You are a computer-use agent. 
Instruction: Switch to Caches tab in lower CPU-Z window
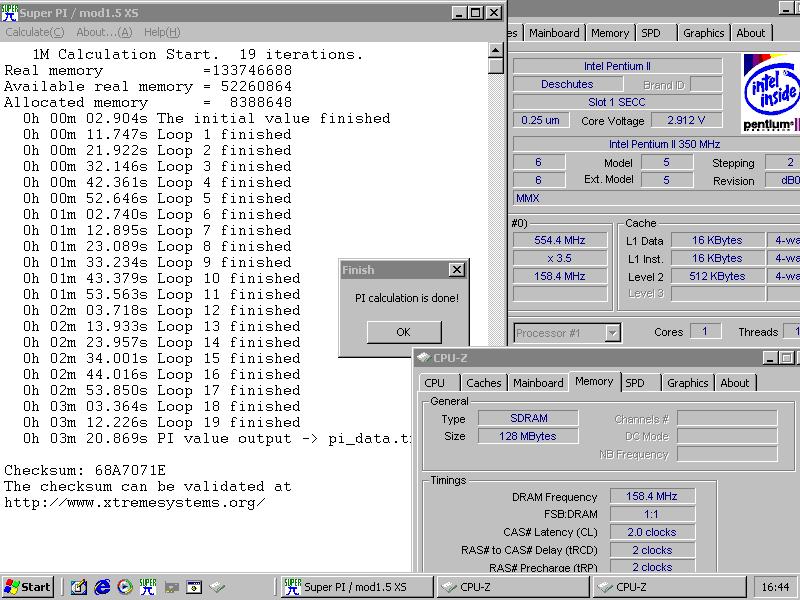(x=484, y=383)
